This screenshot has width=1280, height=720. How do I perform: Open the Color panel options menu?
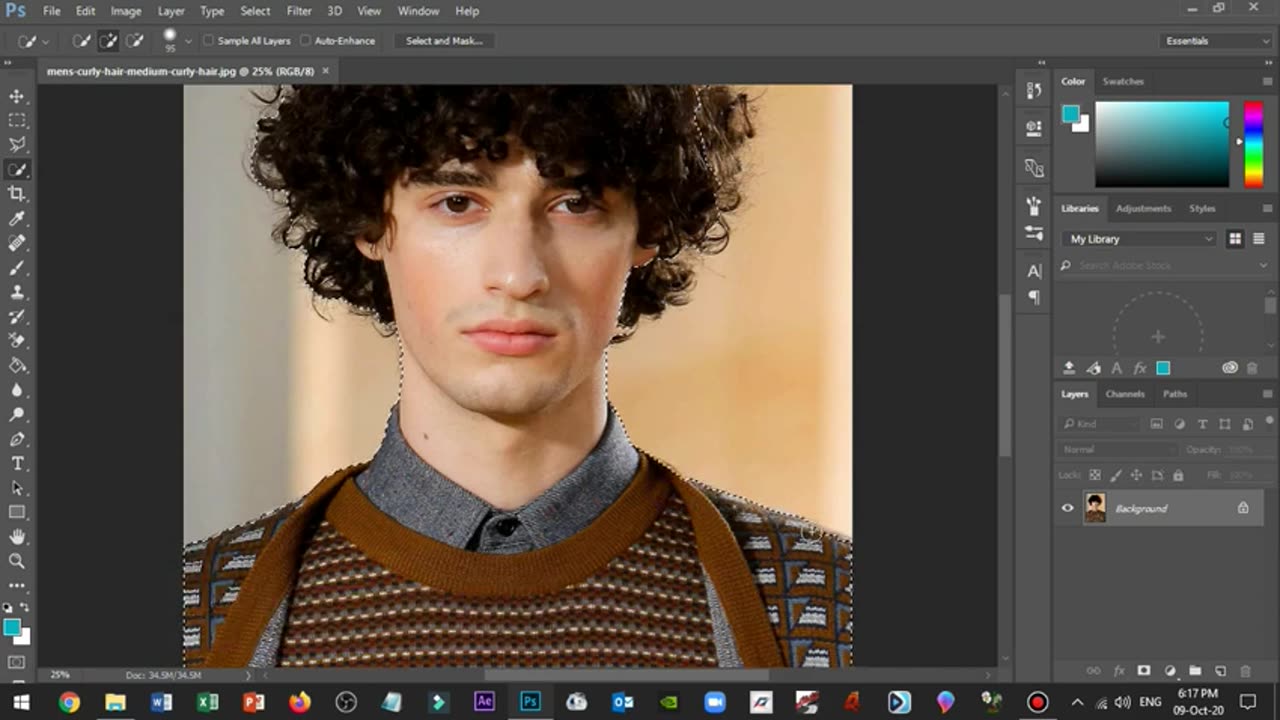(x=1267, y=81)
